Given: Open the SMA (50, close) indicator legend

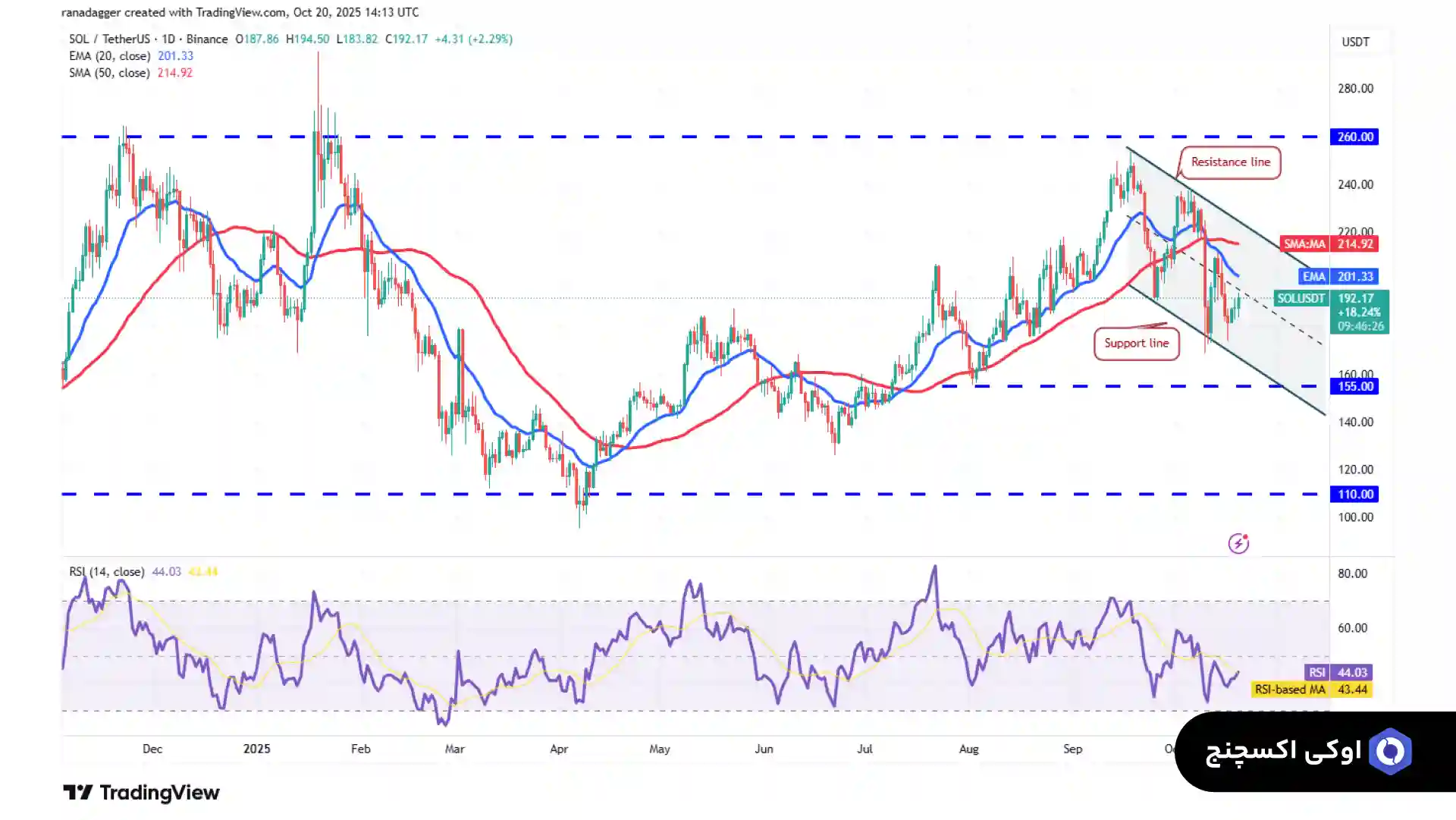Looking at the screenshot, I should (110, 74).
